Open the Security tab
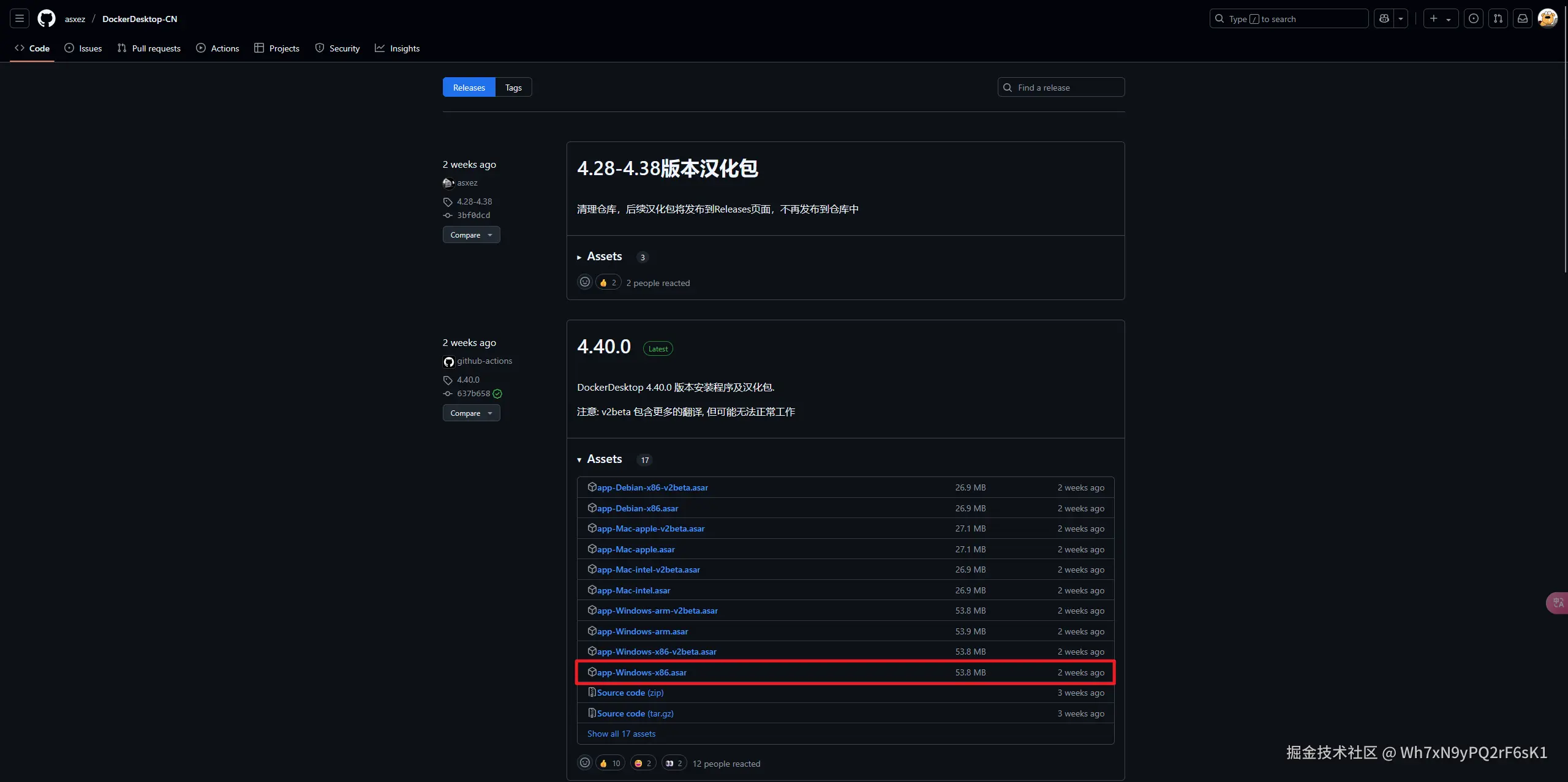Image resolution: width=1568 pixels, height=782 pixels. [x=337, y=48]
